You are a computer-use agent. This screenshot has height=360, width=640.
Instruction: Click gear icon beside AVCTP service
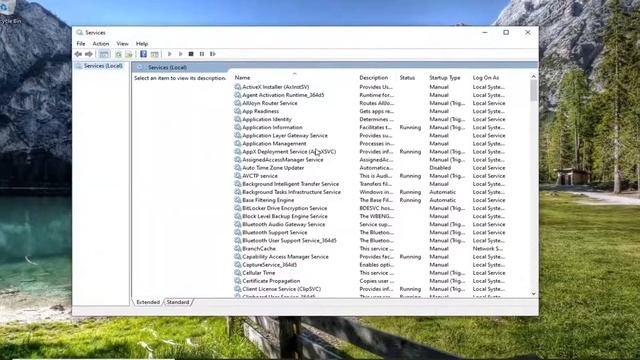click(x=238, y=176)
